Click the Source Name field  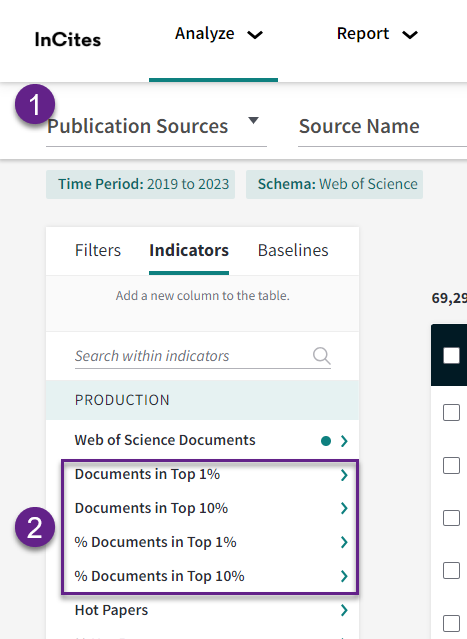pos(382,126)
